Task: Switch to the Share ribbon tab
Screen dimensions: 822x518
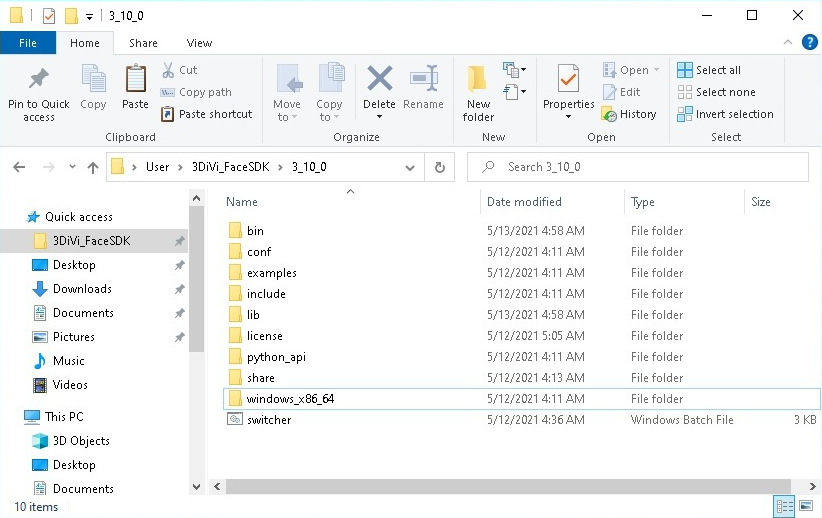Action: [143, 43]
